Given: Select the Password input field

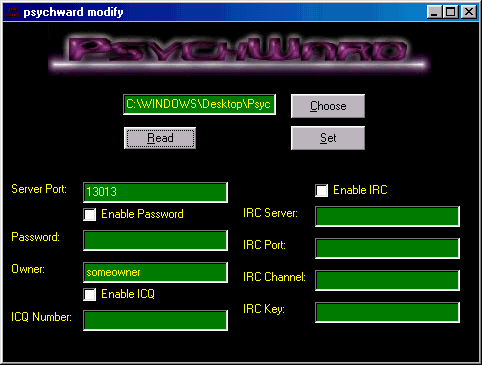Looking at the screenshot, I should point(155,240).
